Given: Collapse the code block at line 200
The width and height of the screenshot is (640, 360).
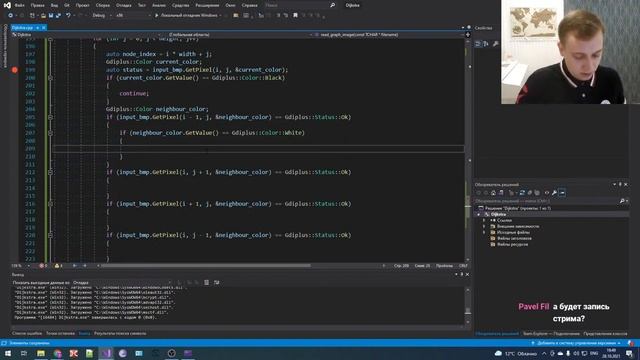Looking at the screenshot, I should [x=51, y=78].
